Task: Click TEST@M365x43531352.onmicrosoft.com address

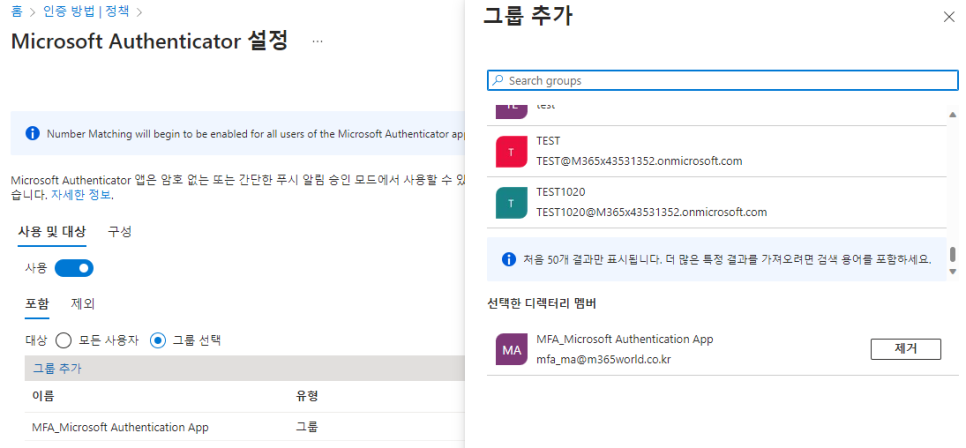Action: (639, 161)
